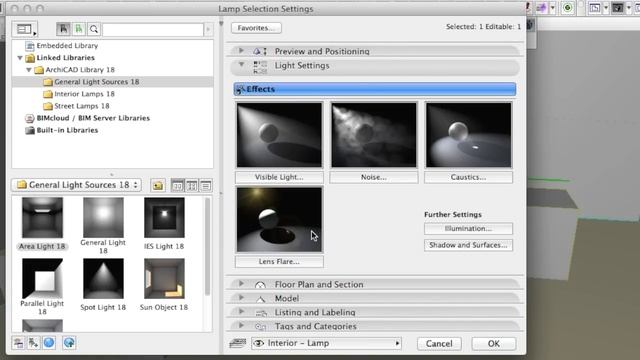Click the window layout icon in ArchiCAD toolbar

(x=595, y=8)
